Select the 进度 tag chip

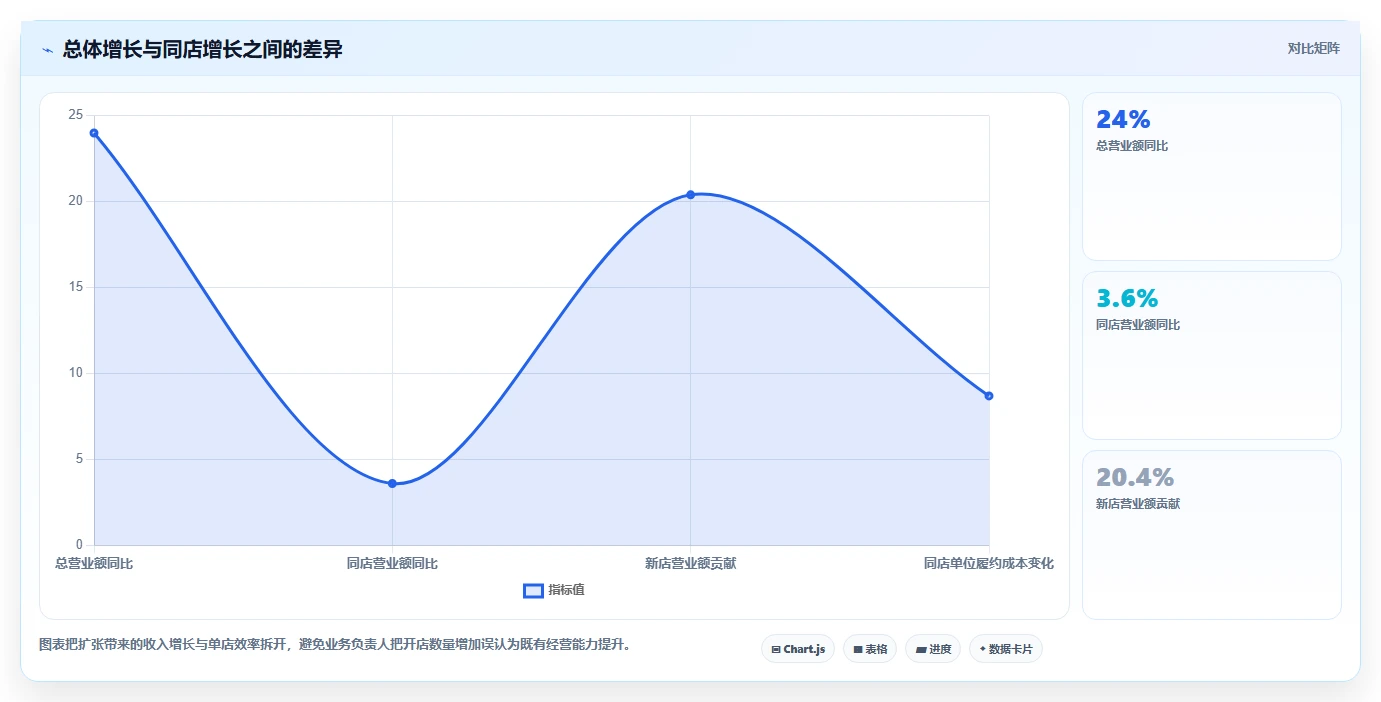[933, 649]
